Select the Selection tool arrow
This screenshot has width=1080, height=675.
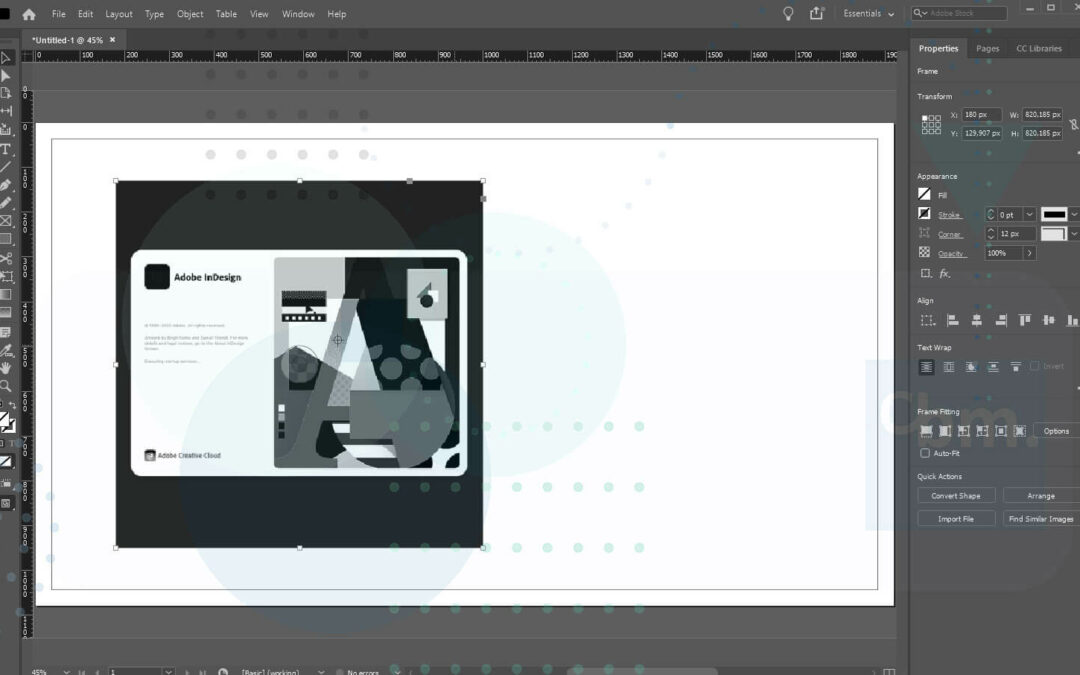6,58
